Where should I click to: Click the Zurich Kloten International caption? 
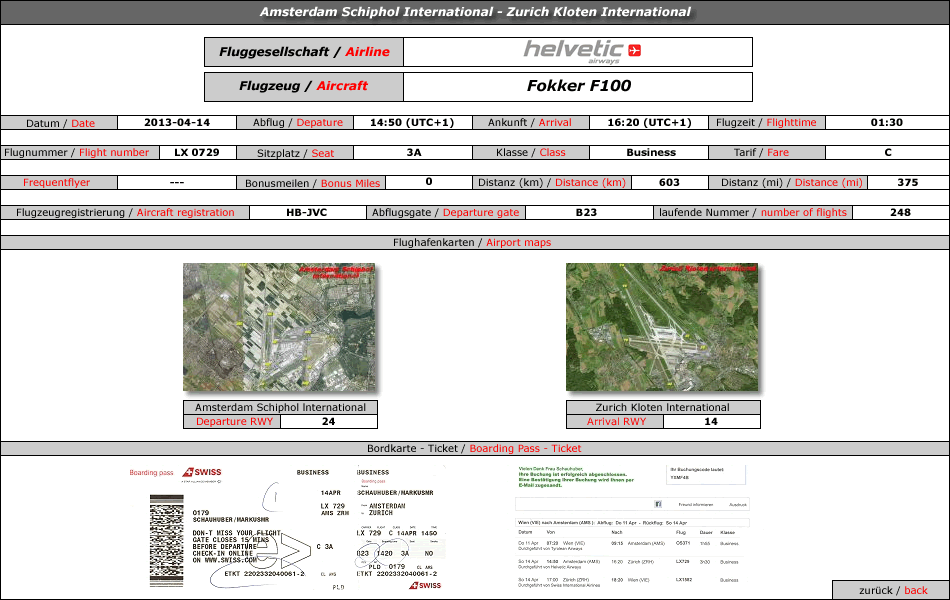click(x=663, y=407)
